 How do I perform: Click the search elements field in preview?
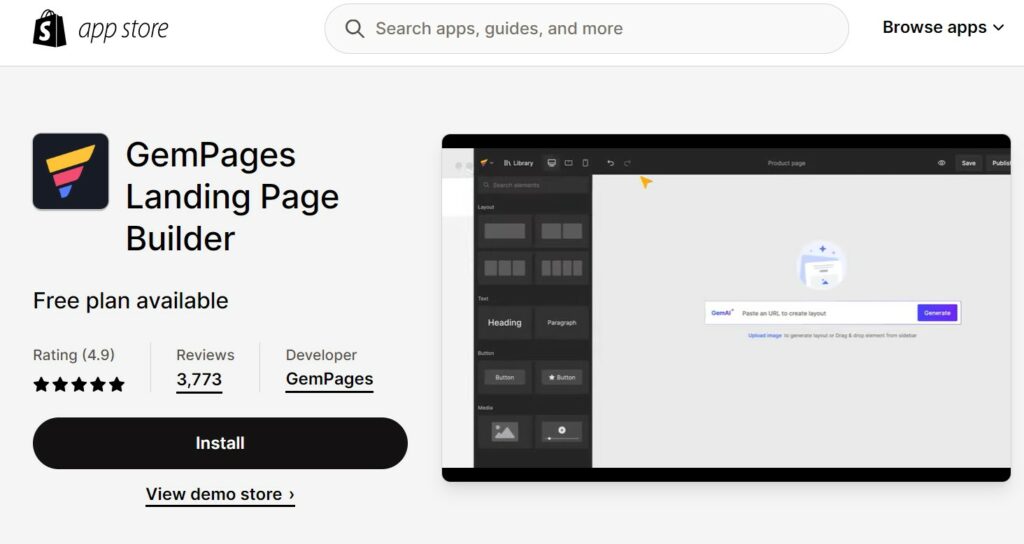coord(534,185)
